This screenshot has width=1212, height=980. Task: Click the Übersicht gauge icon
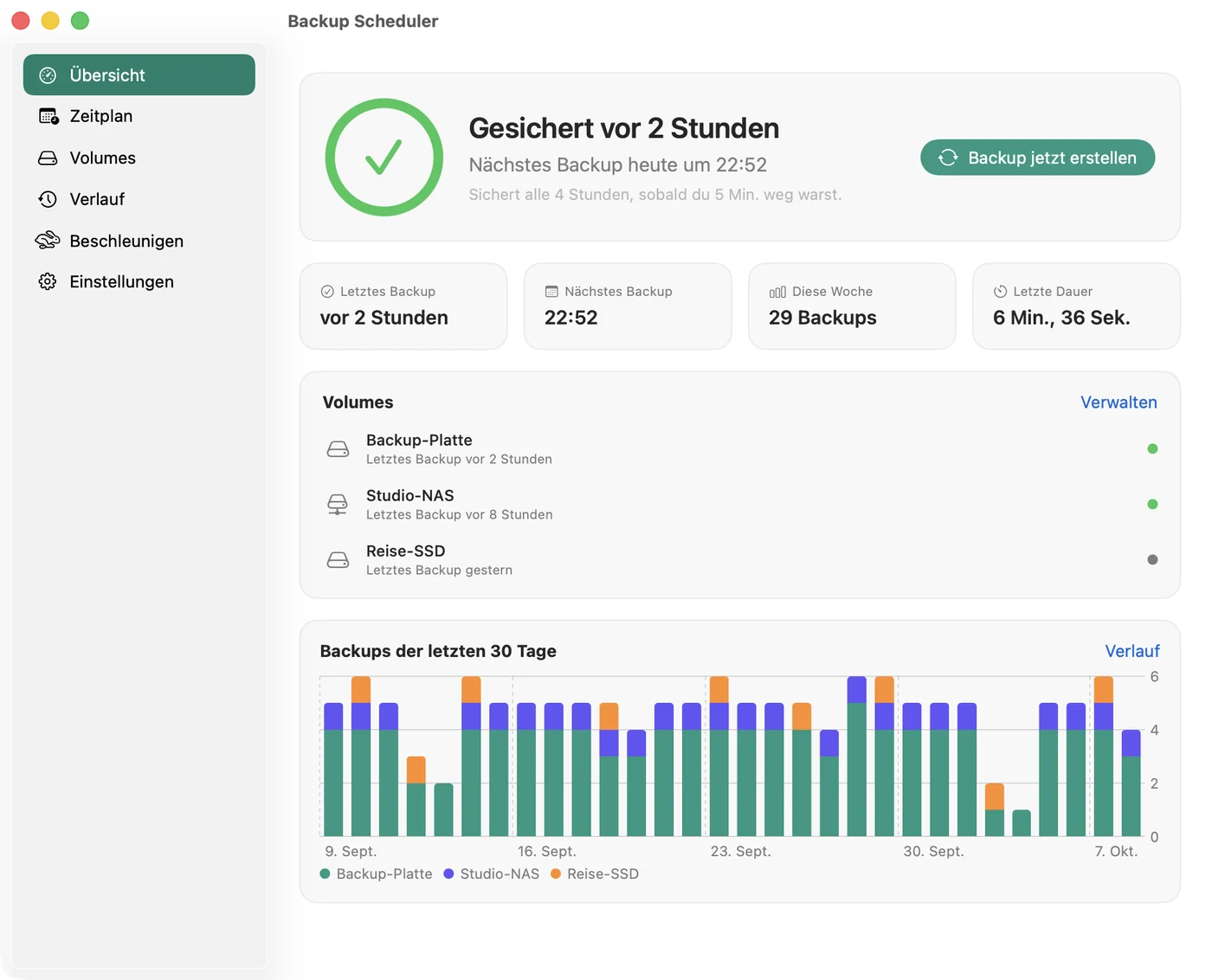tap(48, 75)
